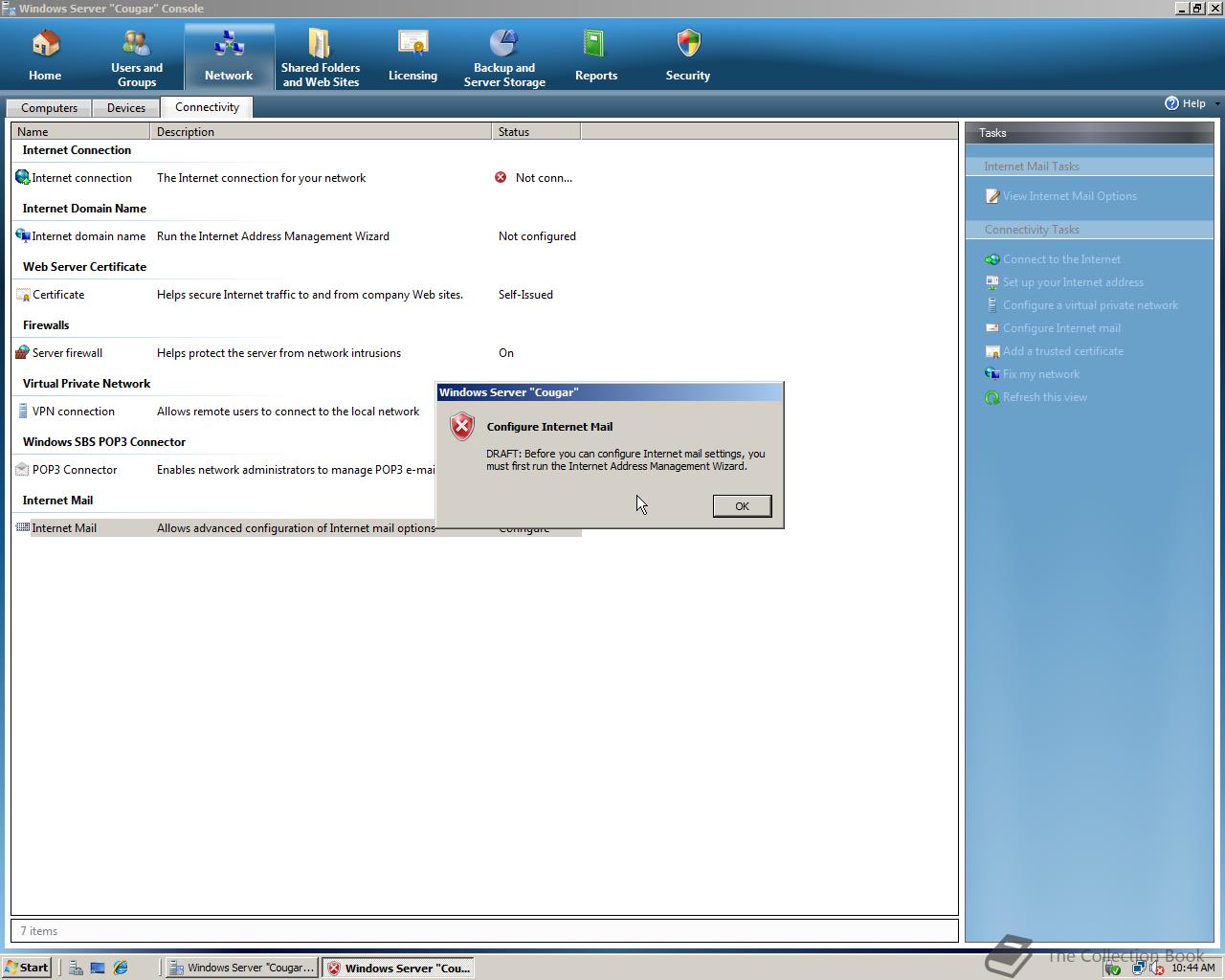This screenshot has height=980, width=1225.
Task: Open Backup and Server Storage
Action: click(504, 57)
